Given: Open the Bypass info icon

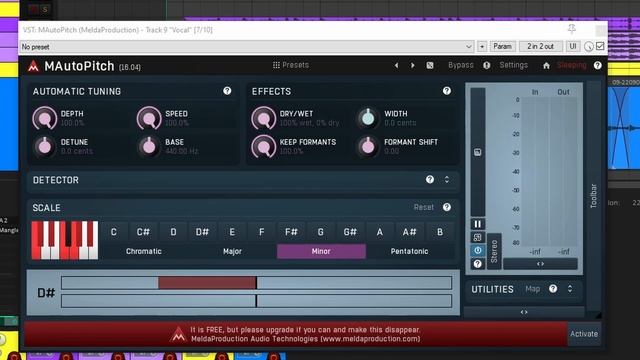Looking at the screenshot, I should (487, 65).
